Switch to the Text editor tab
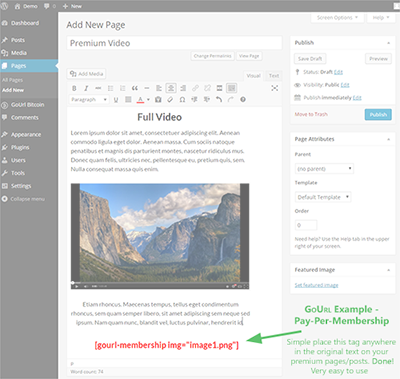The image size is (400, 379). 274,76
